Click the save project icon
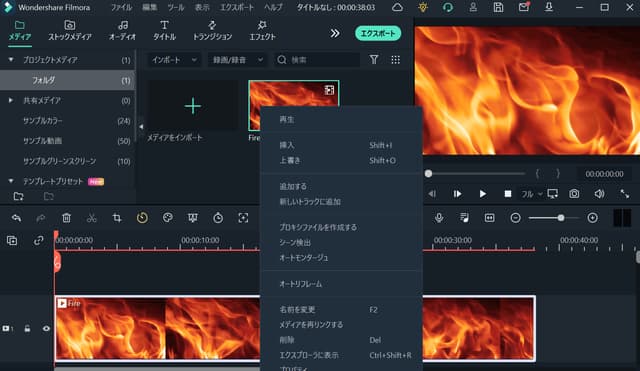Image resolution: width=640 pixels, height=371 pixels. [498, 7]
